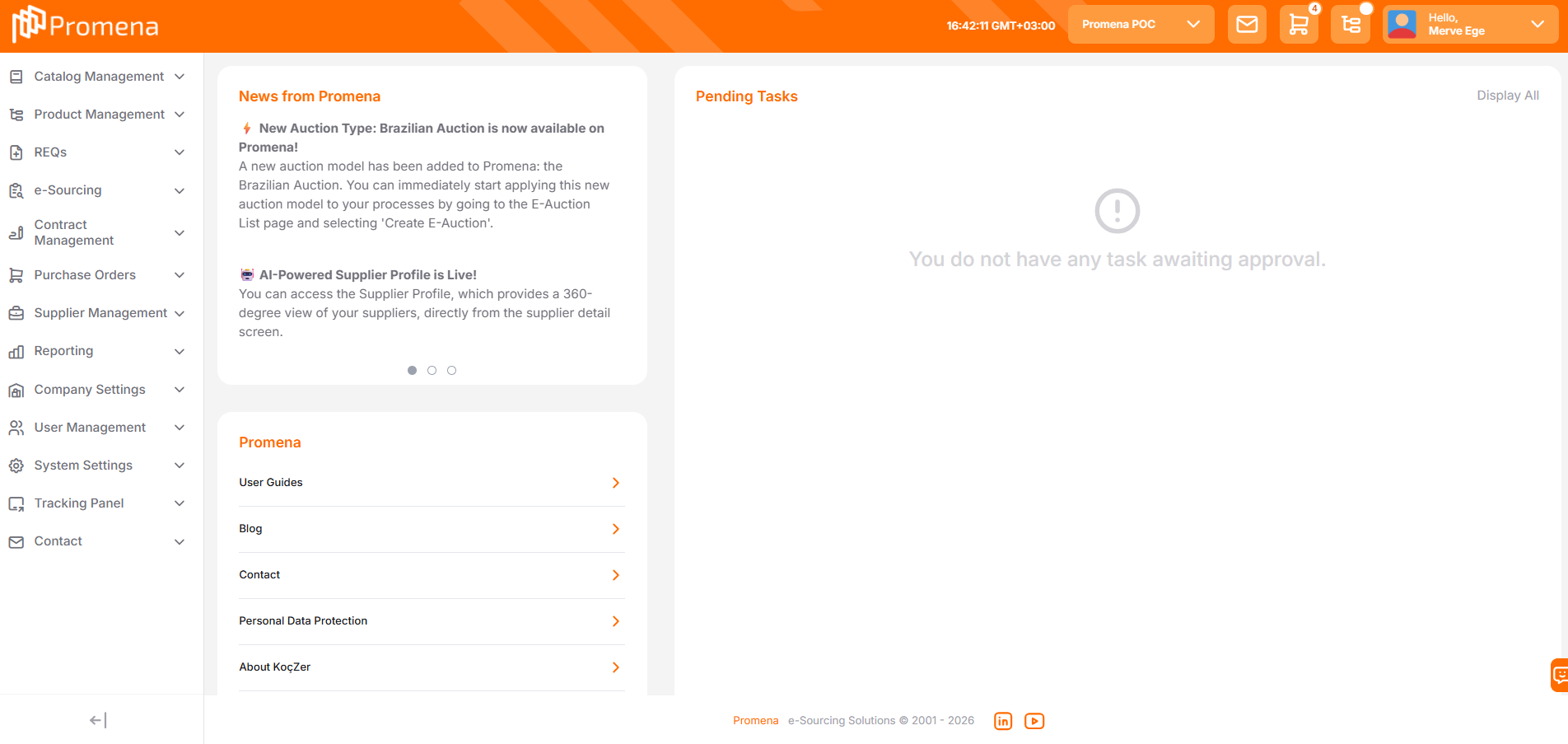Click the Product Management sidebar icon
This screenshot has height=744, width=1568.
point(16,115)
